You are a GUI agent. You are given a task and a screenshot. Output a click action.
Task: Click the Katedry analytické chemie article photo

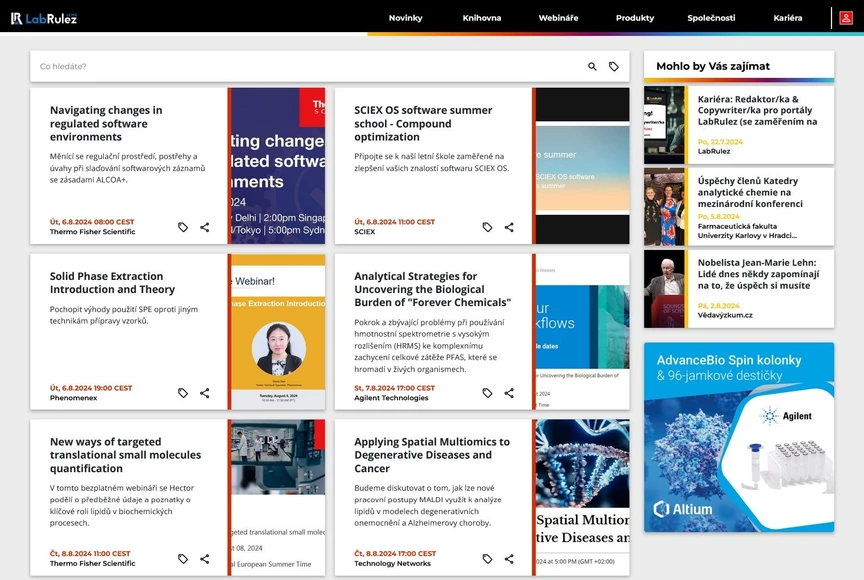tap(664, 207)
